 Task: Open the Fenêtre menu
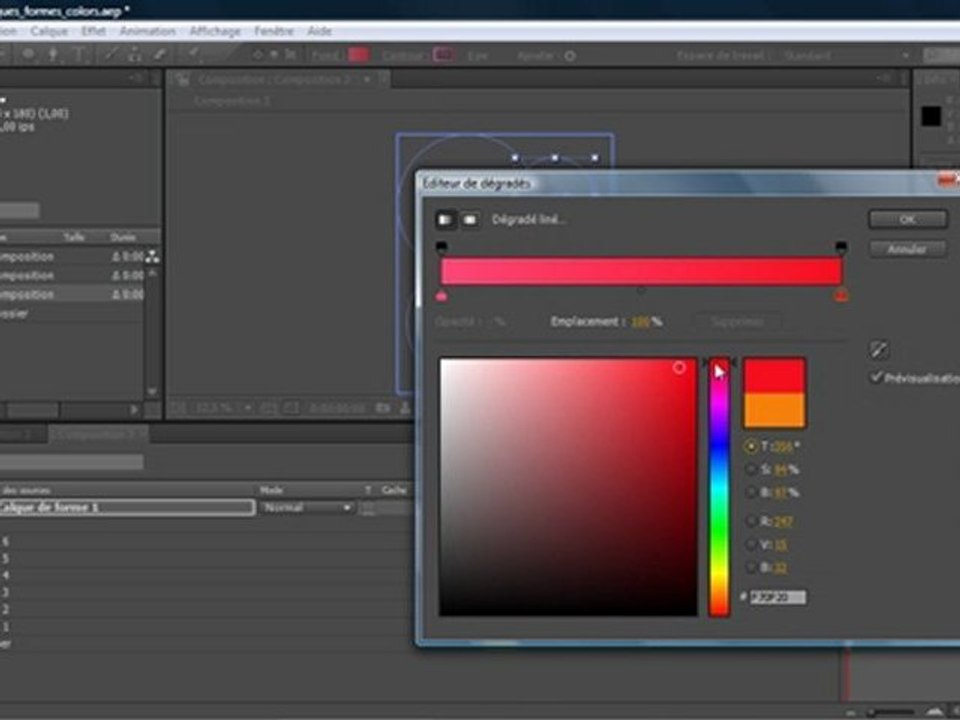(x=274, y=31)
